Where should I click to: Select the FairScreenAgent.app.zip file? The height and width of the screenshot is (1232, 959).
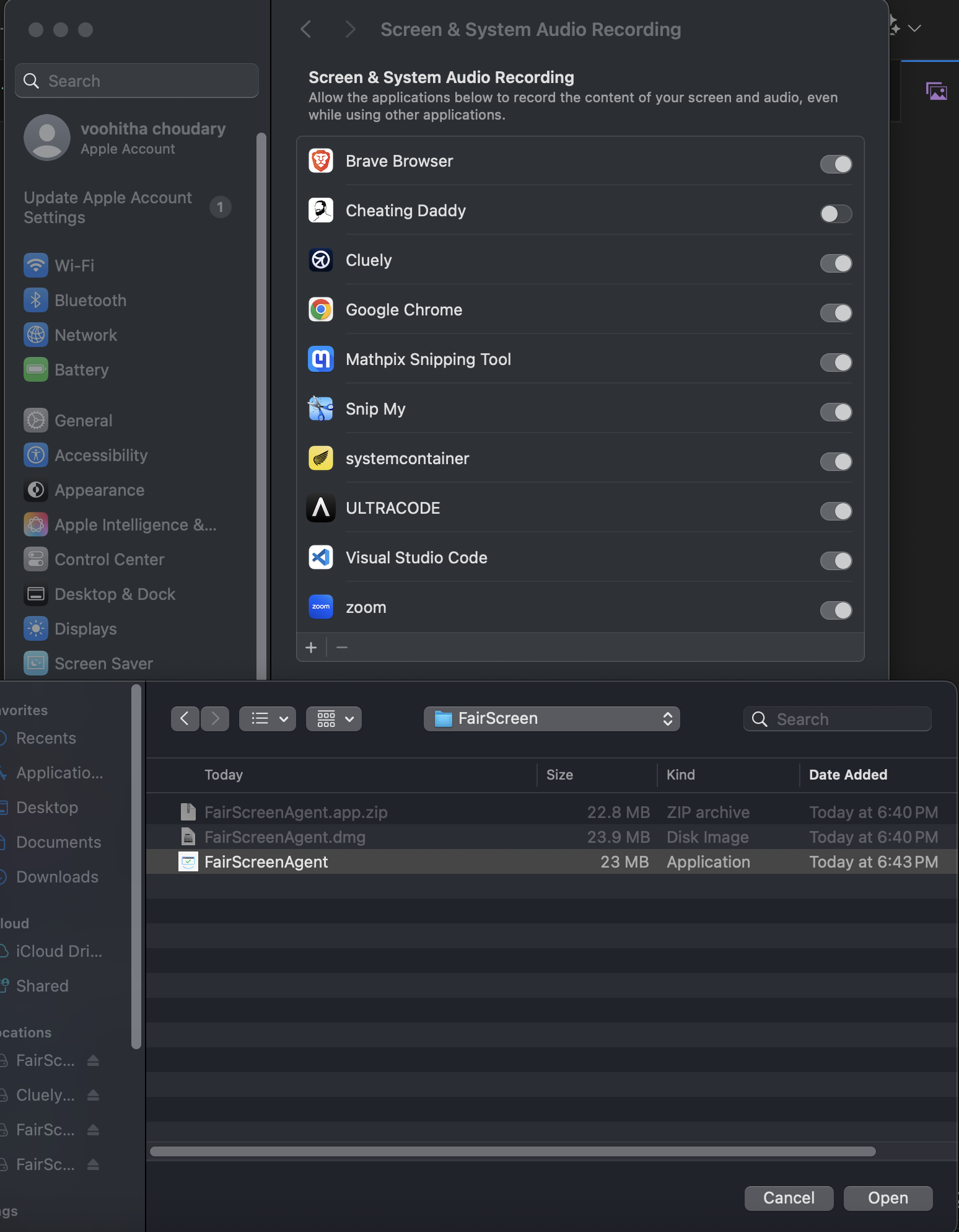(x=551, y=812)
